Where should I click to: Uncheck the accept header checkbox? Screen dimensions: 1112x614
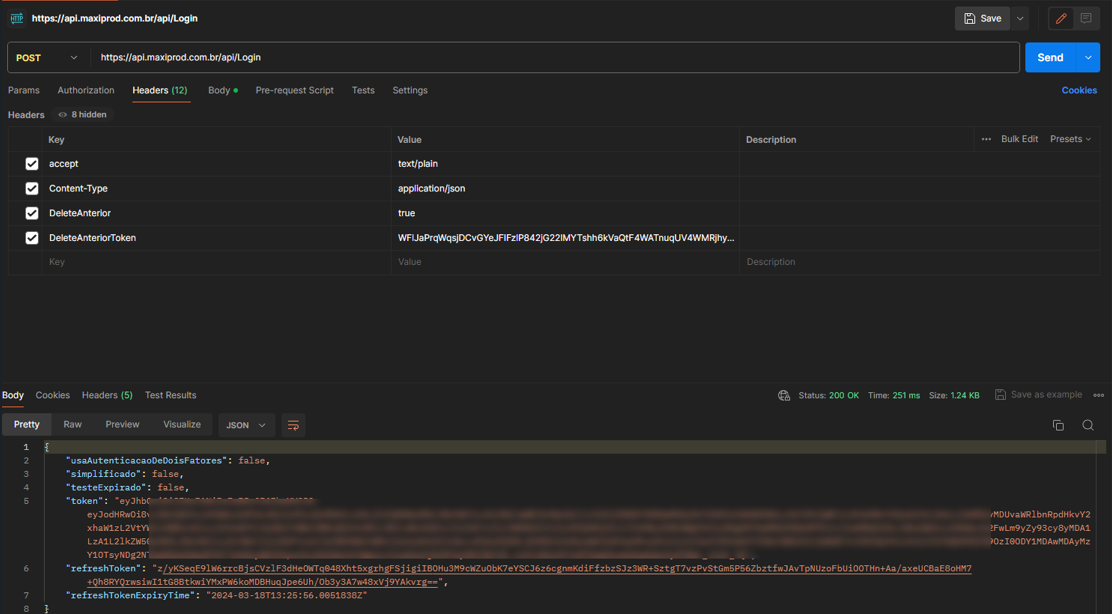[x=32, y=164]
